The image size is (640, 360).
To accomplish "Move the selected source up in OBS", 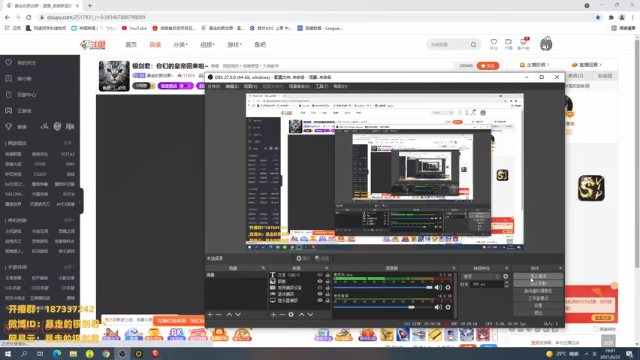I will click(x=302, y=315).
